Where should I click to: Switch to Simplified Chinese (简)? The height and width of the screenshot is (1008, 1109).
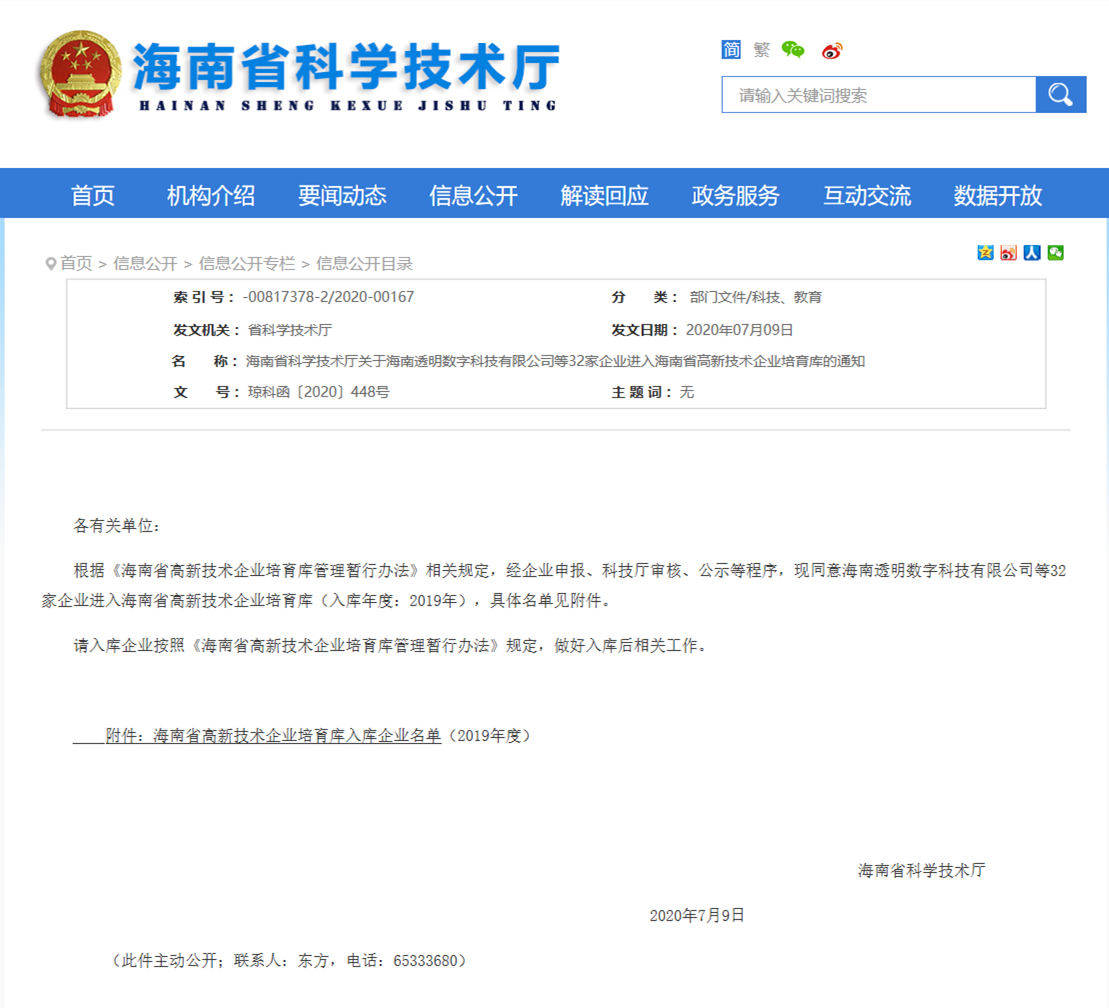(731, 50)
